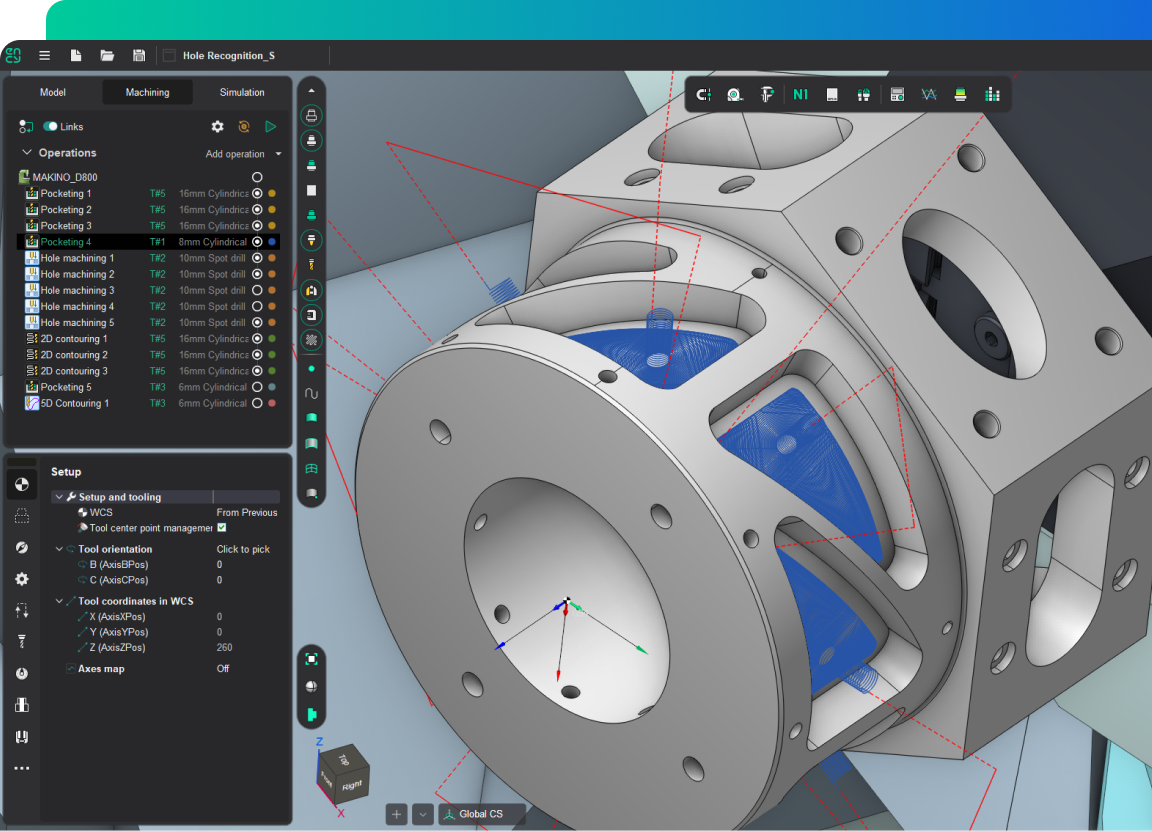Click the magnet snap icon in viewport toolbar
This screenshot has height=832, width=1152.
pos(704,94)
